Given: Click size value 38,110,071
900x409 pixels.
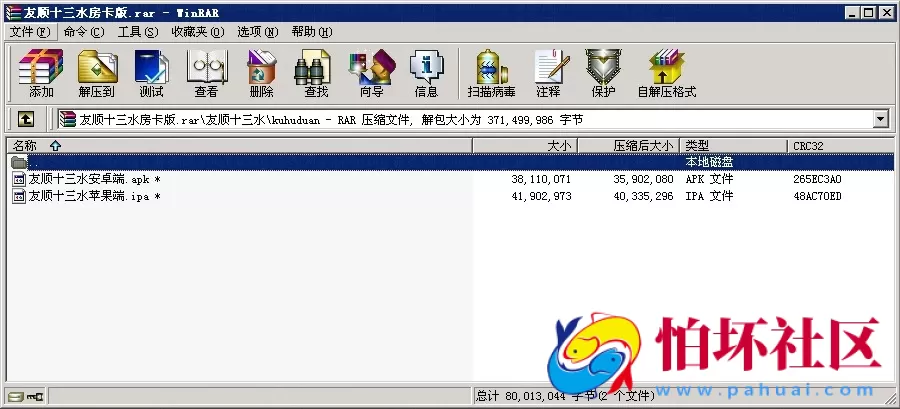Looking at the screenshot, I should pyautogui.click(x=541, y=180).
